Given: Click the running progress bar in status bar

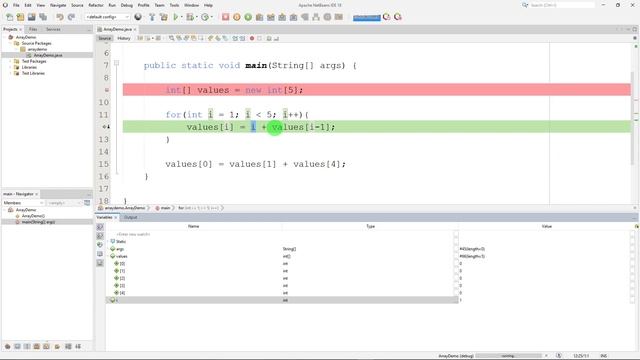Looking at the screenshot, I should point(508,356).
